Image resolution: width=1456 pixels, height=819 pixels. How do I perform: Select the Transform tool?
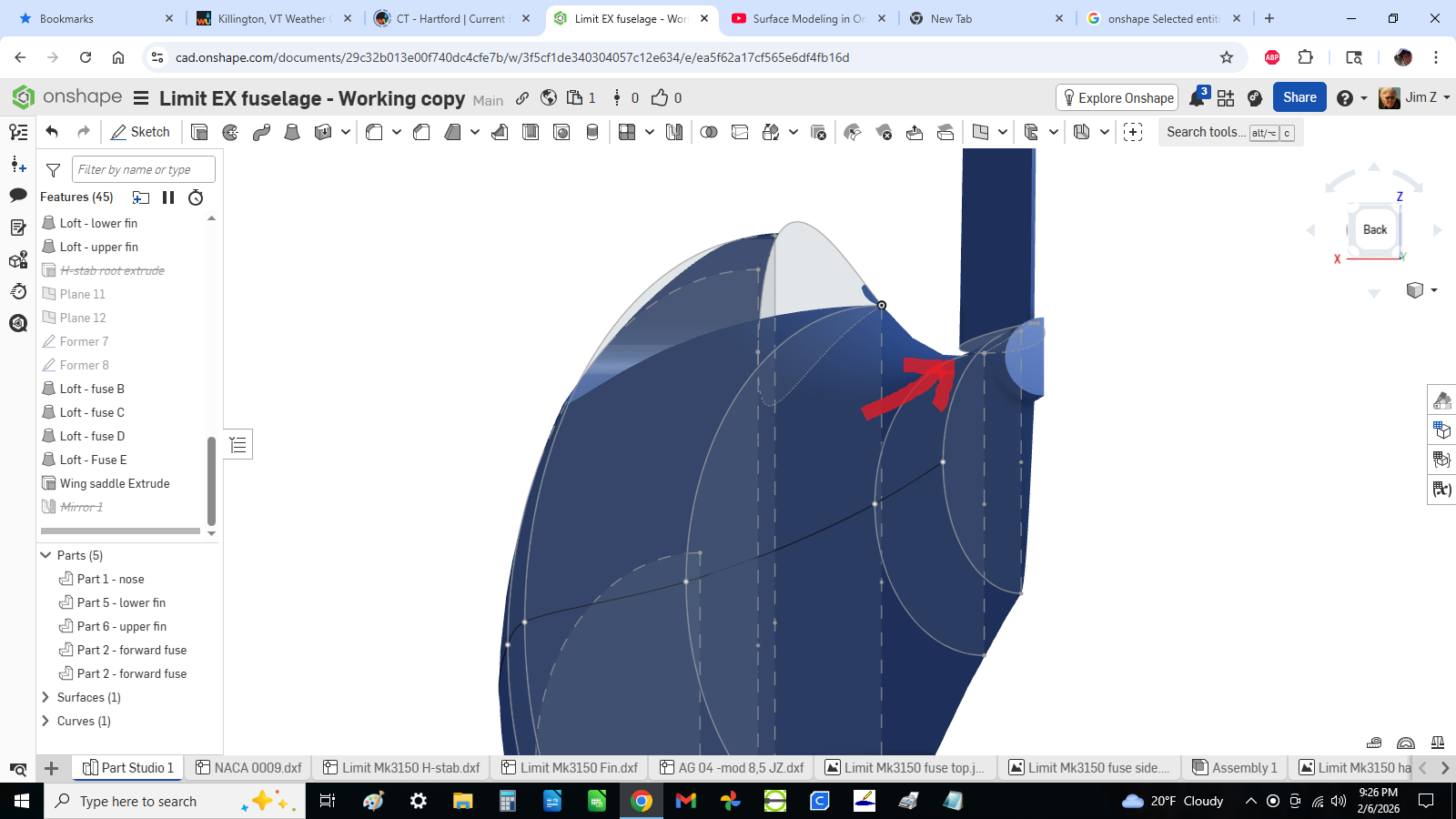770,132
